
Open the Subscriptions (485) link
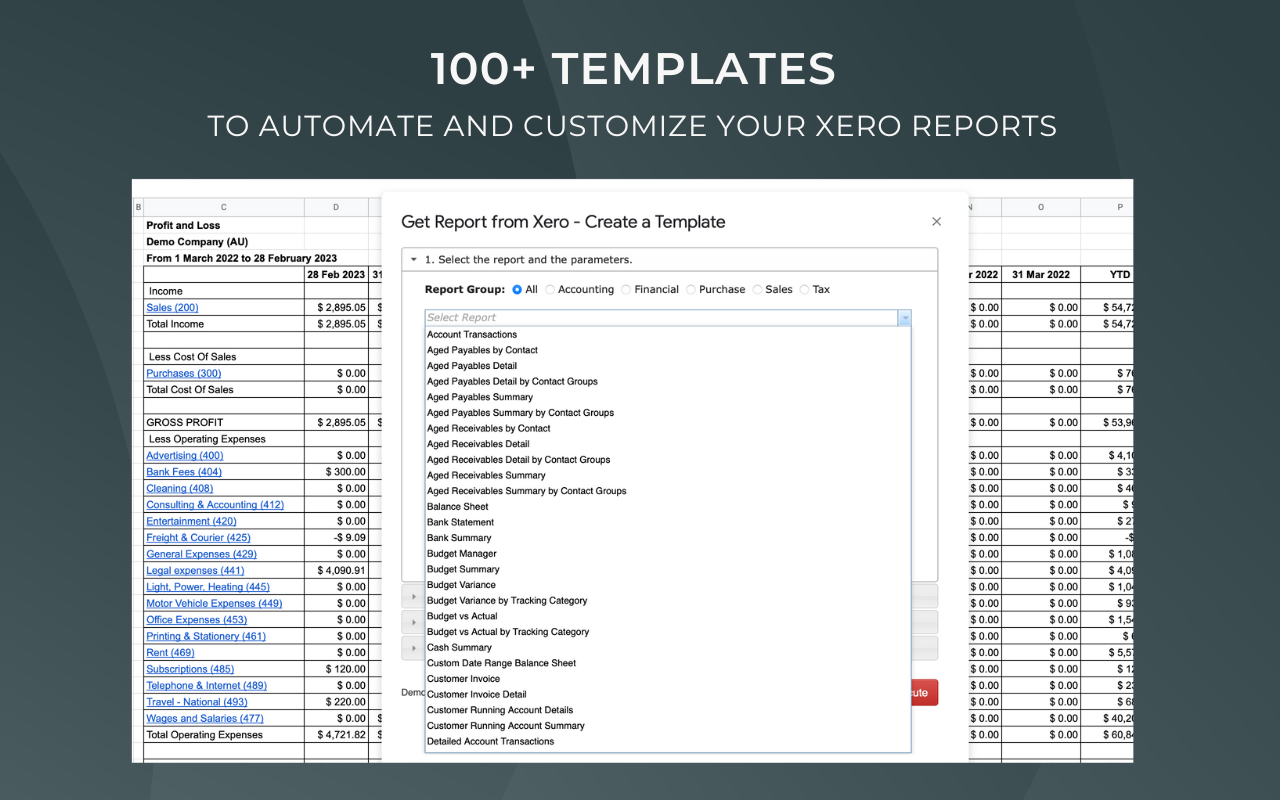[x=190, y=670]
